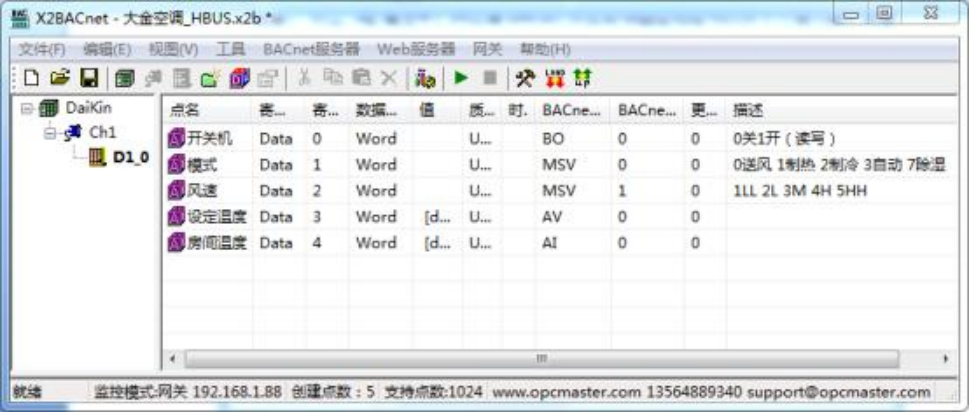The width and height of the screenshot is (969, 412).
Task: Click the purple tag icon of 开关机 row
Action: [x=176, y=138]
